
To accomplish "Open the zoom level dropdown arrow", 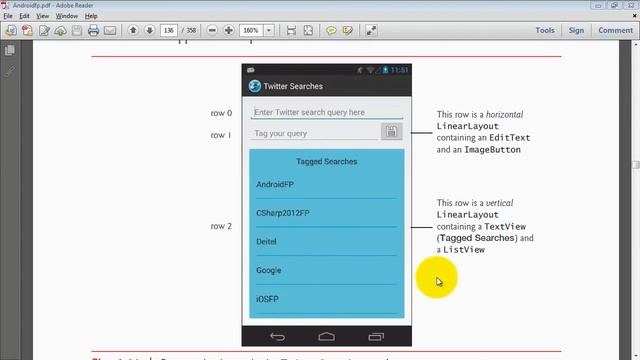I will pyautogui.click(x=269, y=30).
